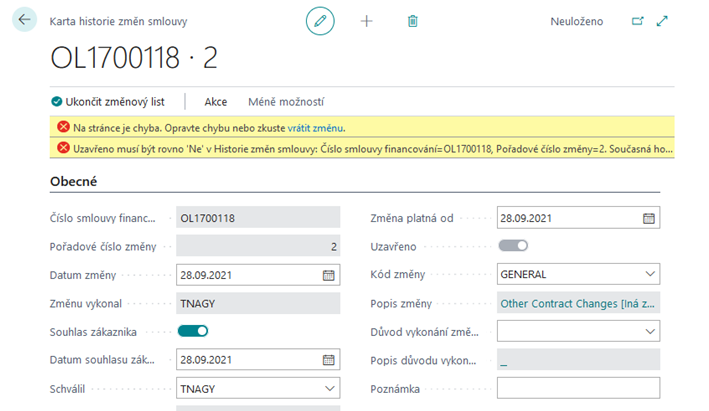Screen dimensions: 709x411
Task: Open calendar for Datum souhlasu zákazníka
Action: point(328,360)
